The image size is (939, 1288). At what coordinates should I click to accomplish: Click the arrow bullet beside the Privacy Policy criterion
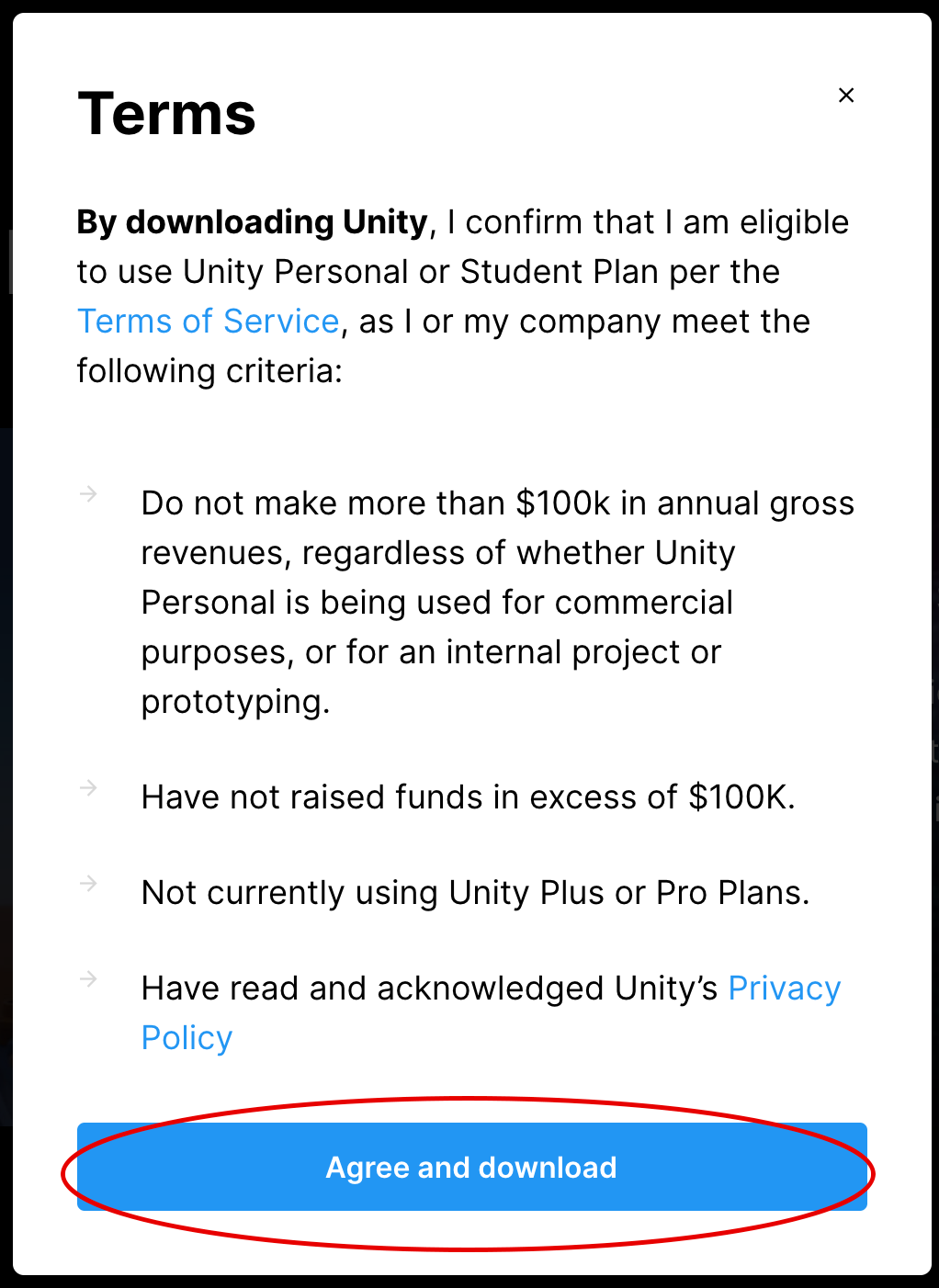[88, 979]
